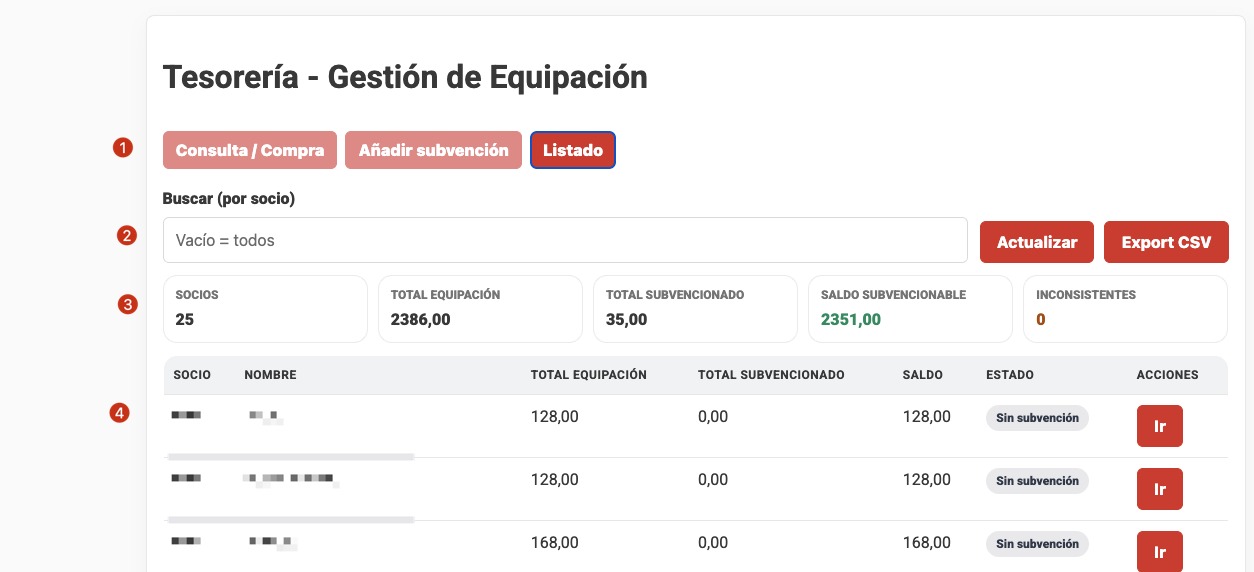
Task: Click the Socios summary card
Action: coord(265,309)
